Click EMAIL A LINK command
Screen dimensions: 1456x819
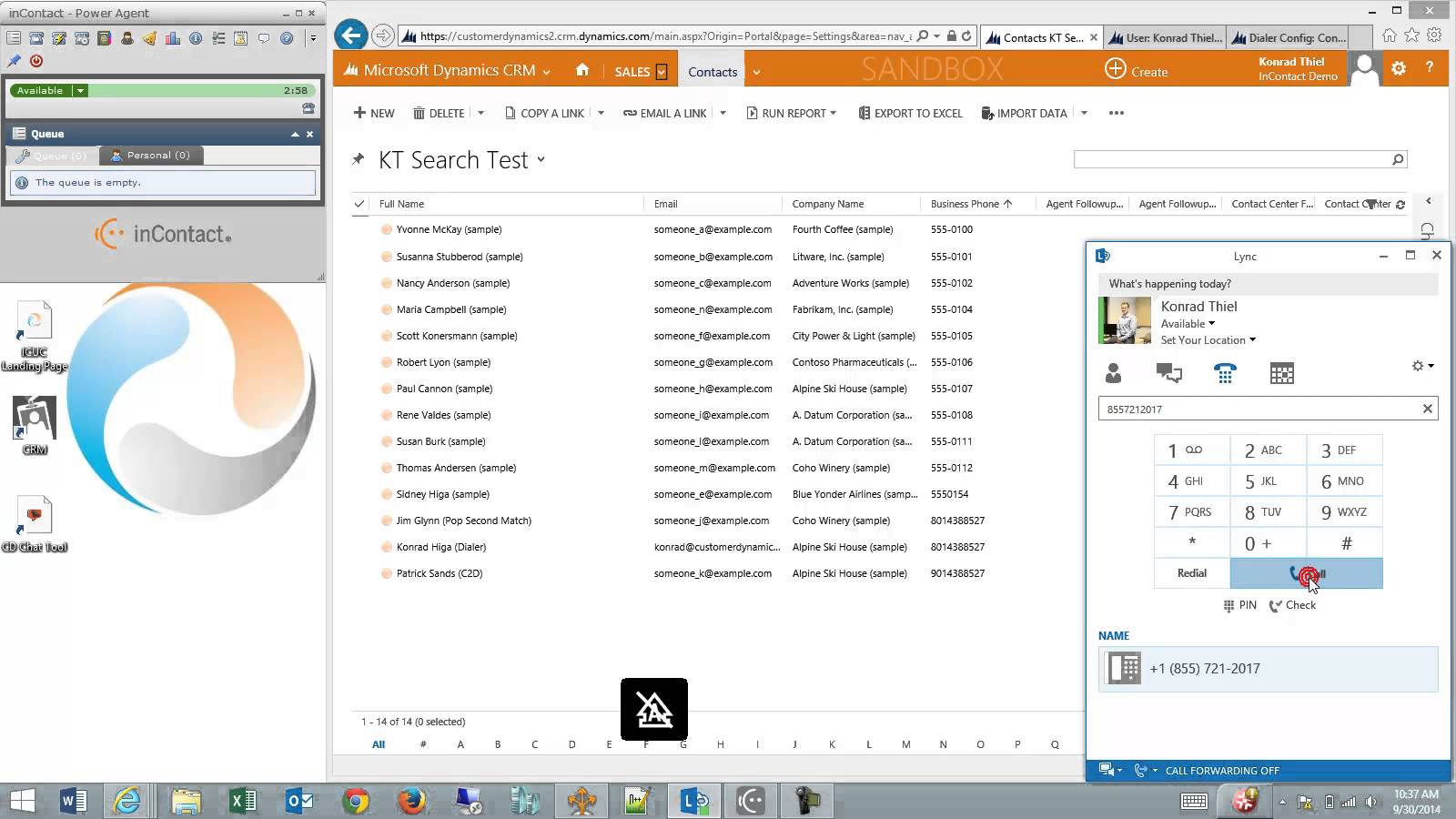(664, 113)
